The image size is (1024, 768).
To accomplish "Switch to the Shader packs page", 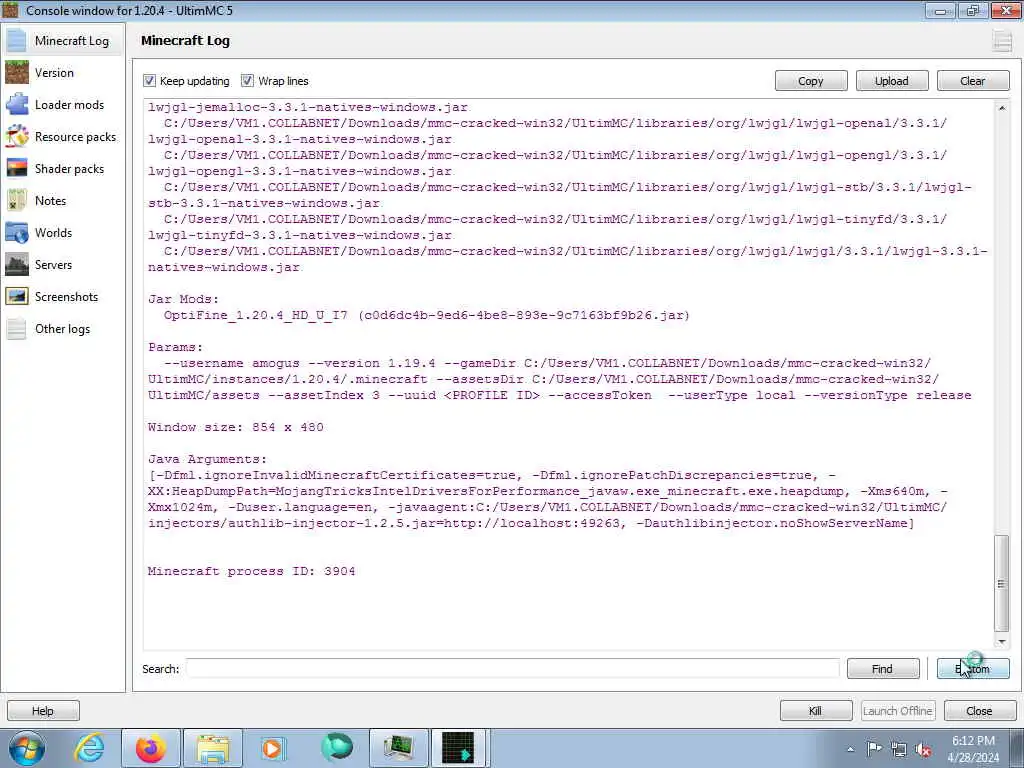I will (x=63, y=168).
